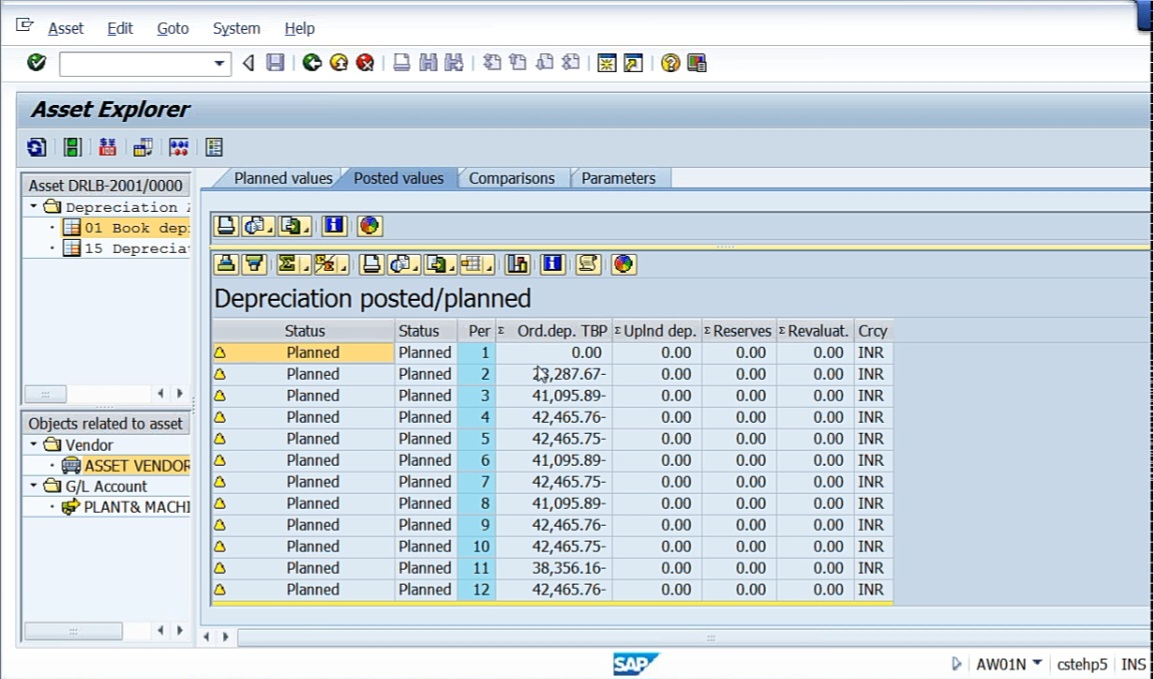
Task: Click the blue Info icon beside the bar chart icon
Action: click(x=552, y=264)
